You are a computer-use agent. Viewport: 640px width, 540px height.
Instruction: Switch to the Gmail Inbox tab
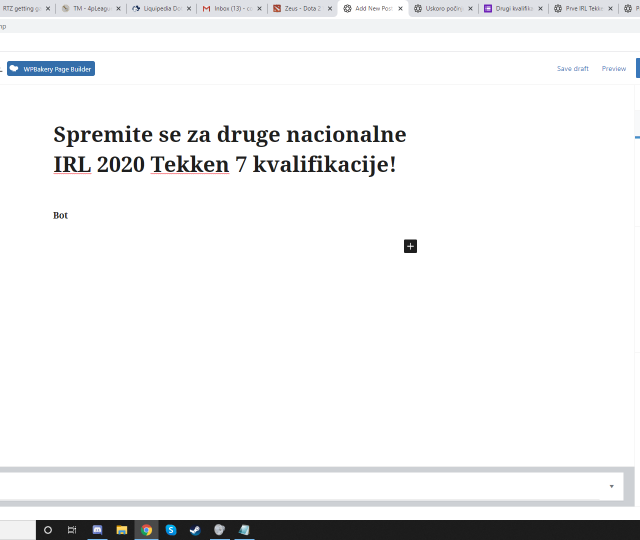(229, 8)
